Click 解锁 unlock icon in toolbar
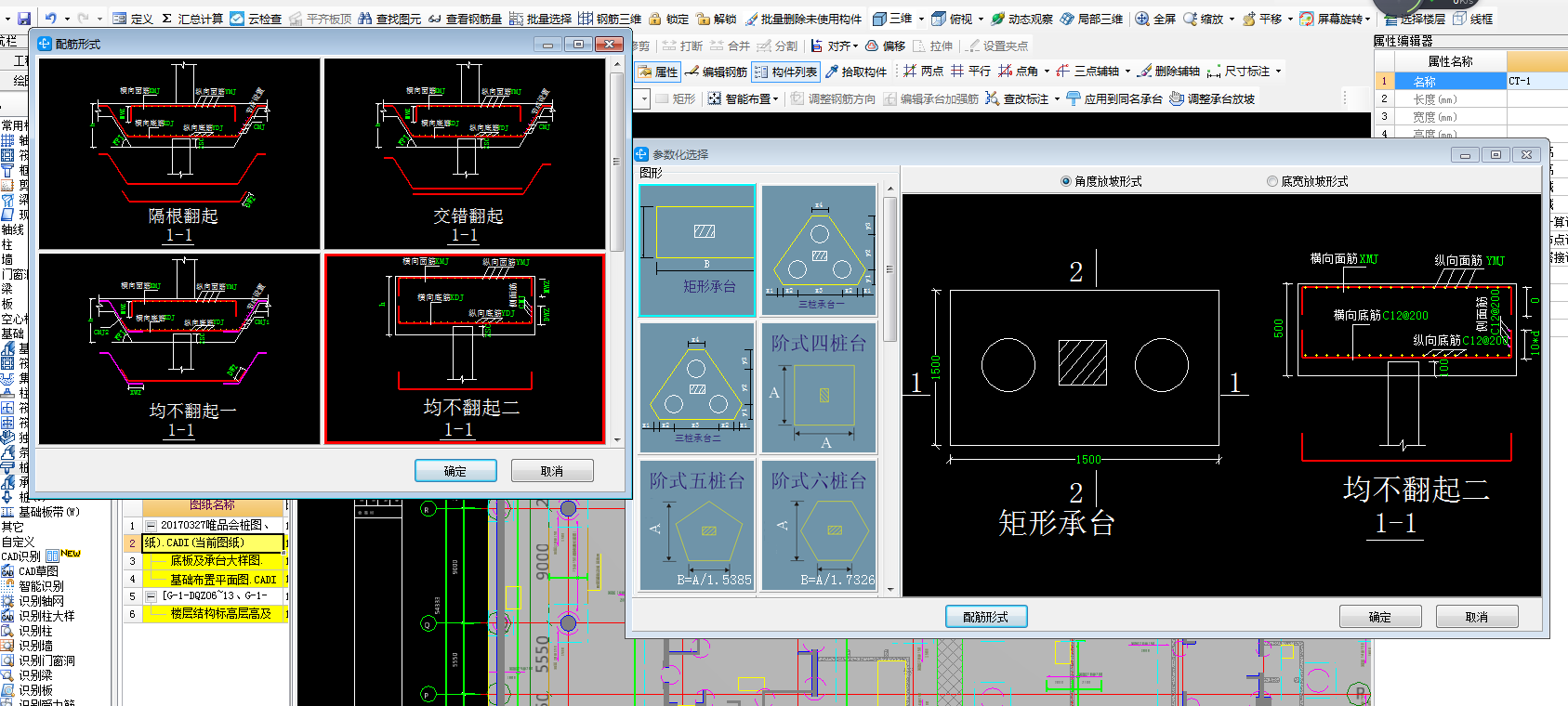 tap(716, 18)
